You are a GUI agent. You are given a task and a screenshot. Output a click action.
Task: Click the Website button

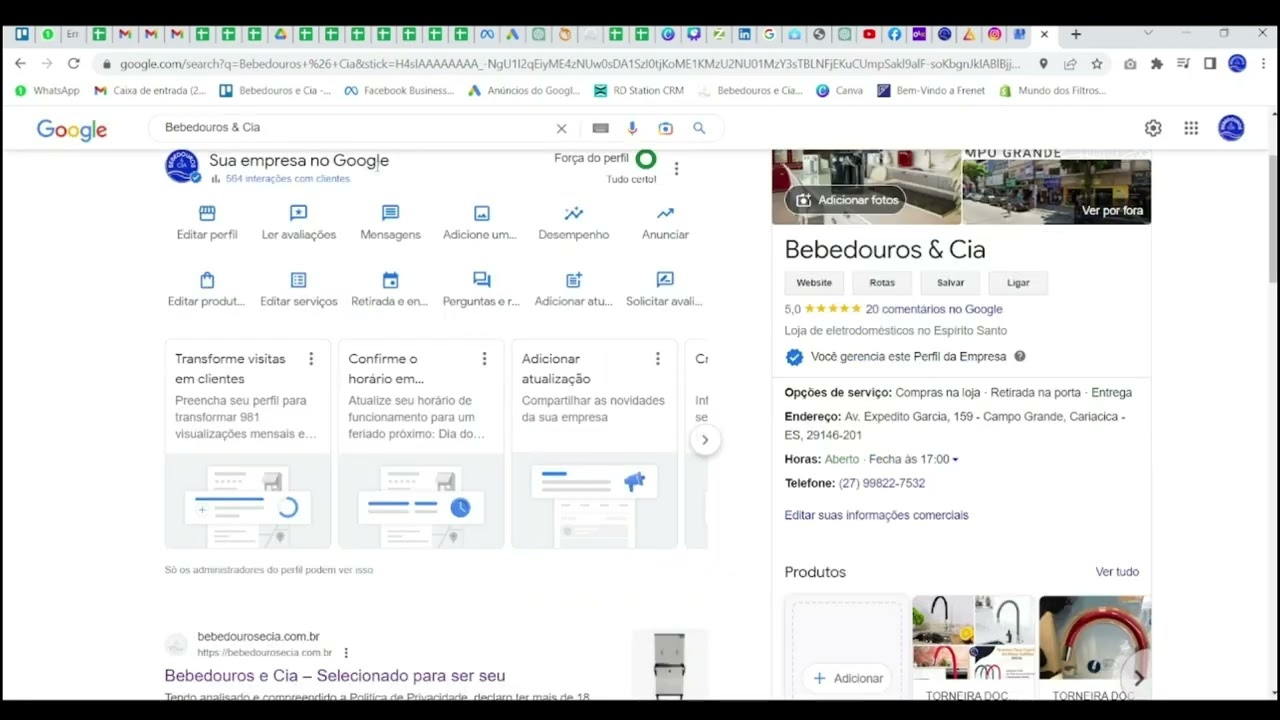click(x=814, y=283)
